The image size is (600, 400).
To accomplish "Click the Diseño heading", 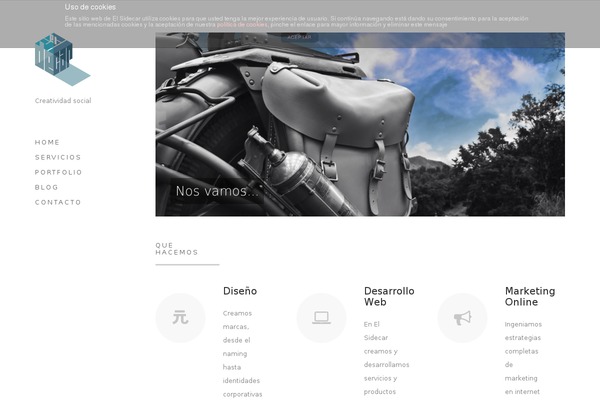I will coord(240,291).
